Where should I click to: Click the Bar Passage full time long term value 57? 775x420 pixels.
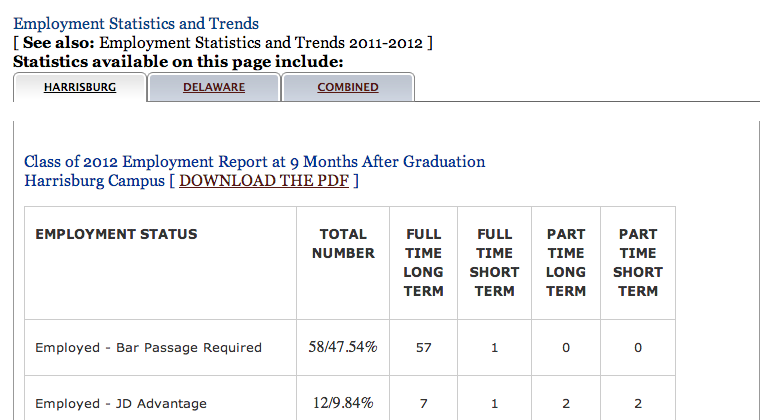(x=423, y=348)
